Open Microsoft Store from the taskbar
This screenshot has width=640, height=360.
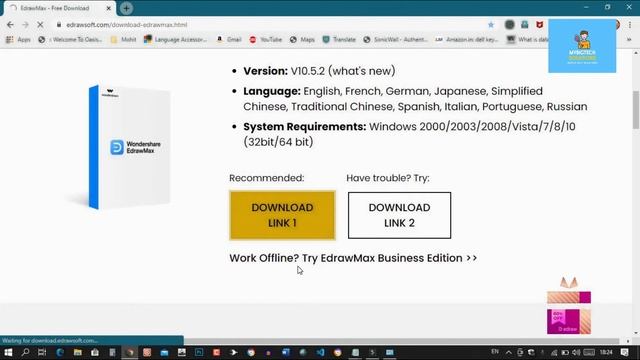point(95,352)
